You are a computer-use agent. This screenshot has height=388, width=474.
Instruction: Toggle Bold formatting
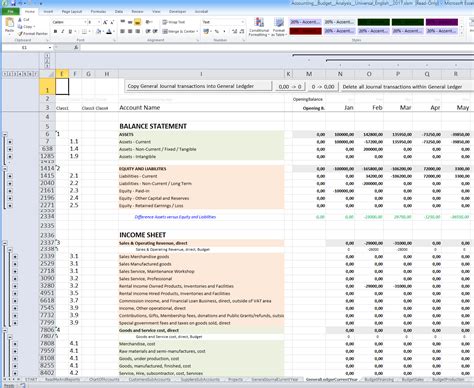(x=55, y=31)
